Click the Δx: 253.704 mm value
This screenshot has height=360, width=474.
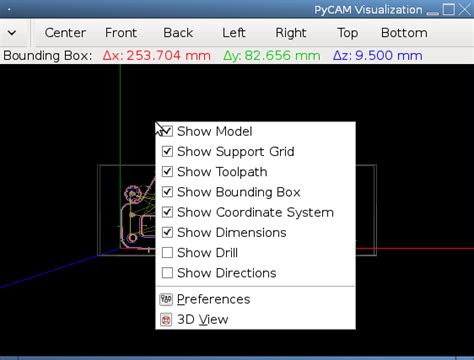157,55
